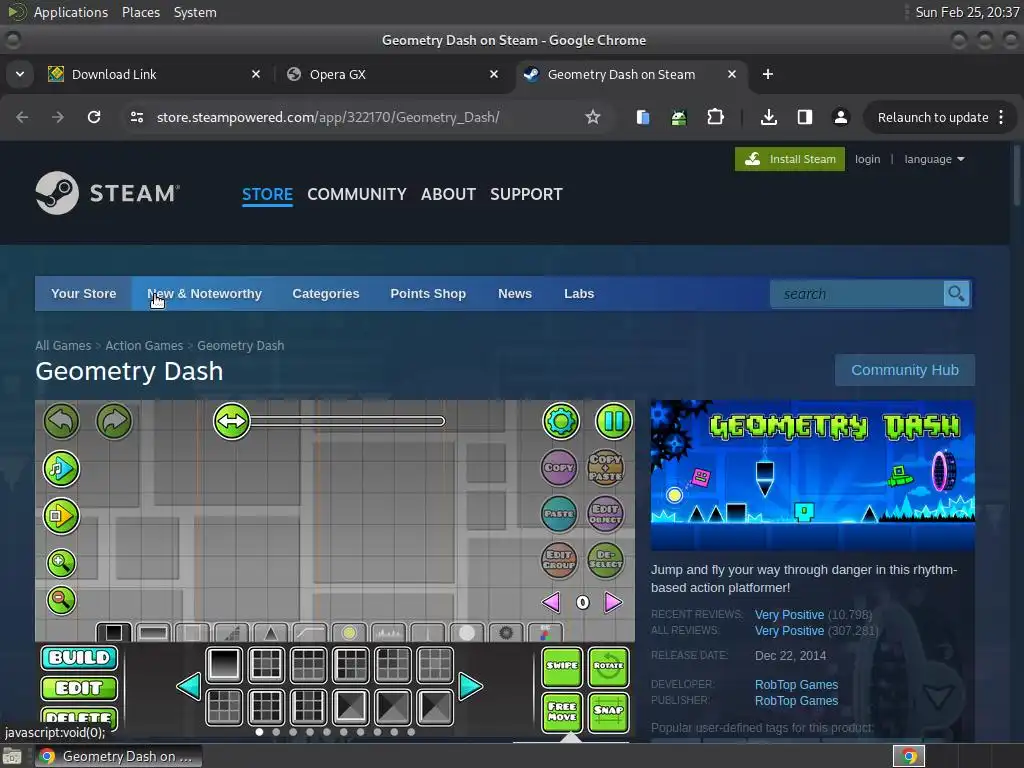Open RobTop Games developer link
Image resolution: width=1024 pixels, height=768 pixels.
(796, 684)
